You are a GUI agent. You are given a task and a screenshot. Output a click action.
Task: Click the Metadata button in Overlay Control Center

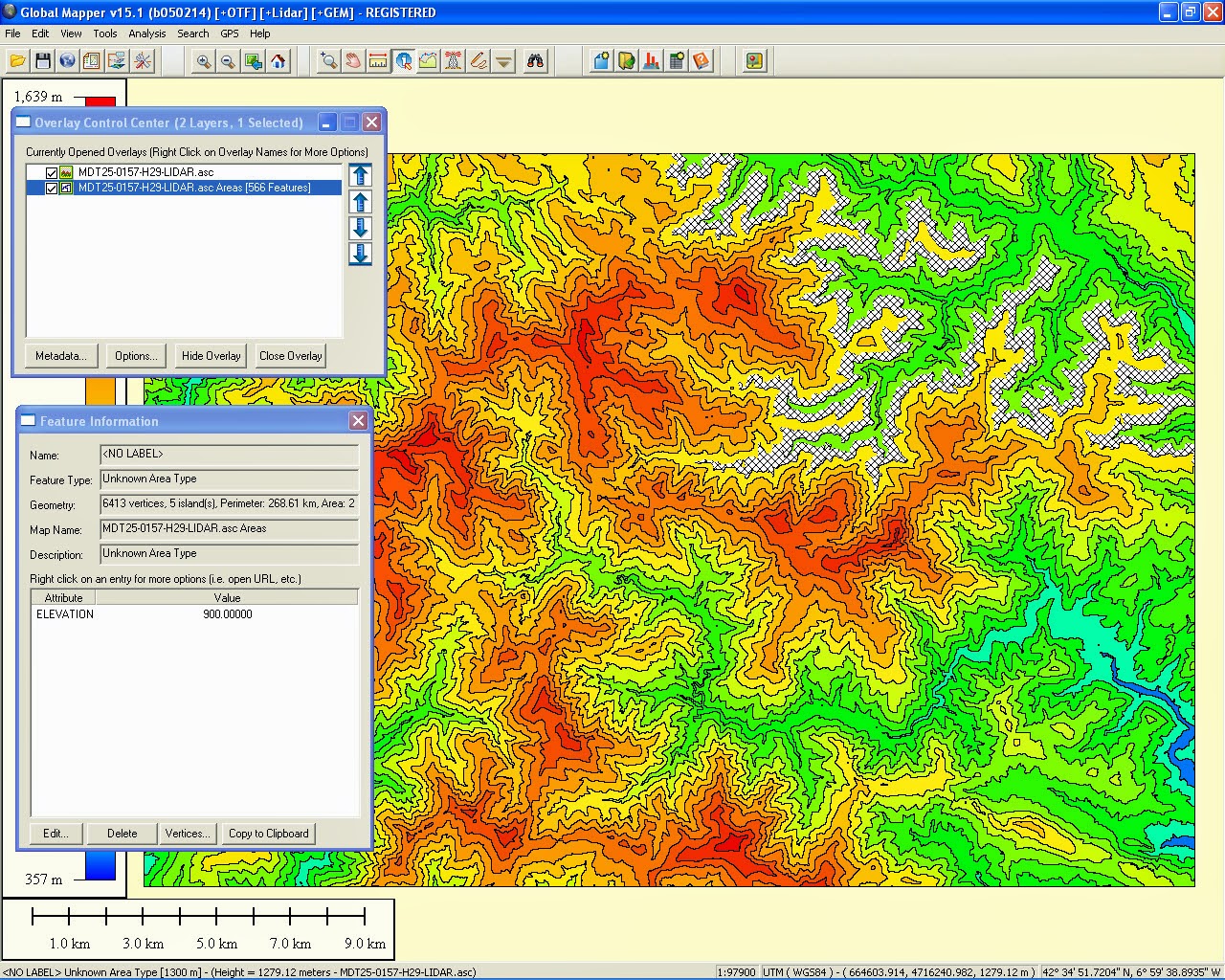pos(60,355)
